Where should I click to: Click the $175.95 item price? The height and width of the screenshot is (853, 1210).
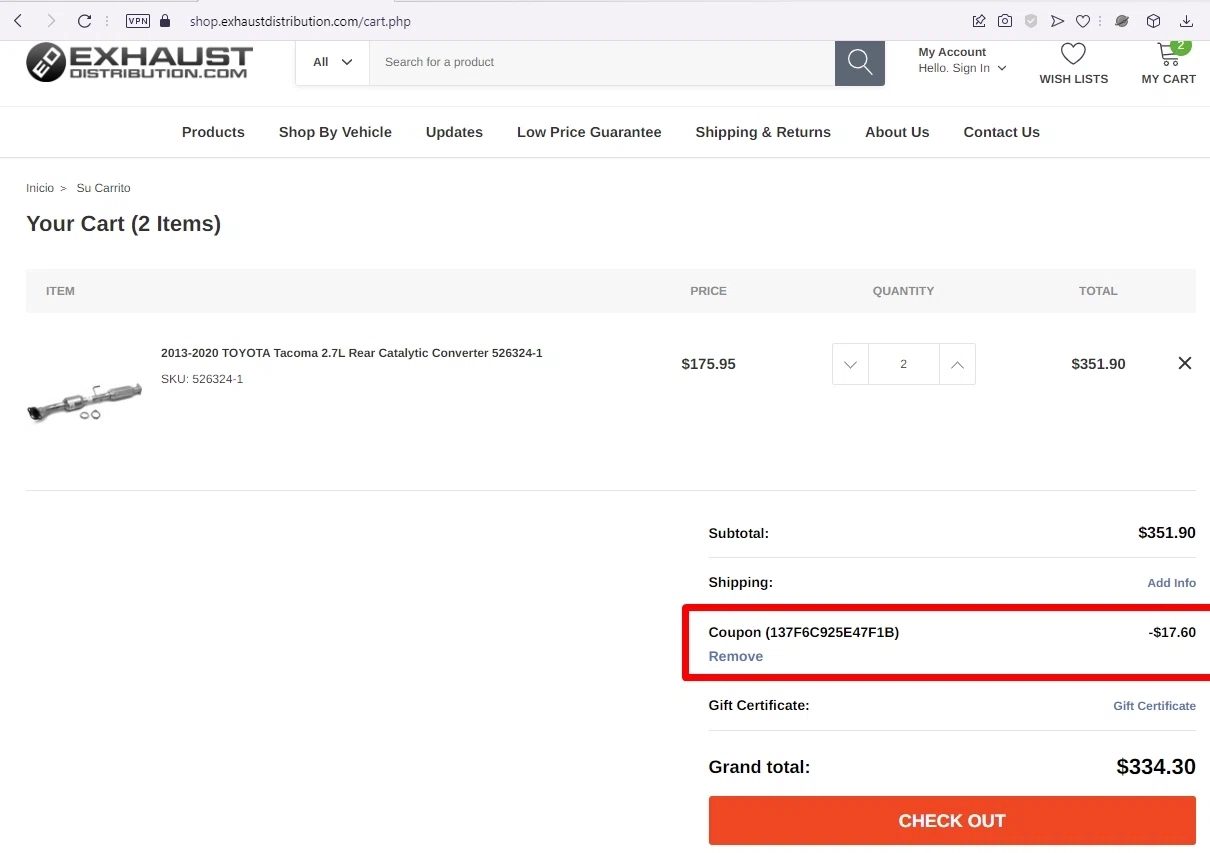708,364
